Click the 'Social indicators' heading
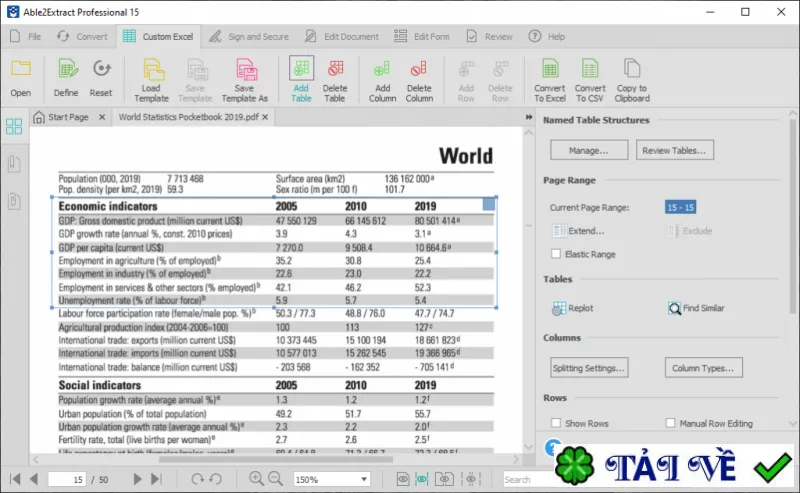This screenshot has width=800, height=493. coord(99,385)
